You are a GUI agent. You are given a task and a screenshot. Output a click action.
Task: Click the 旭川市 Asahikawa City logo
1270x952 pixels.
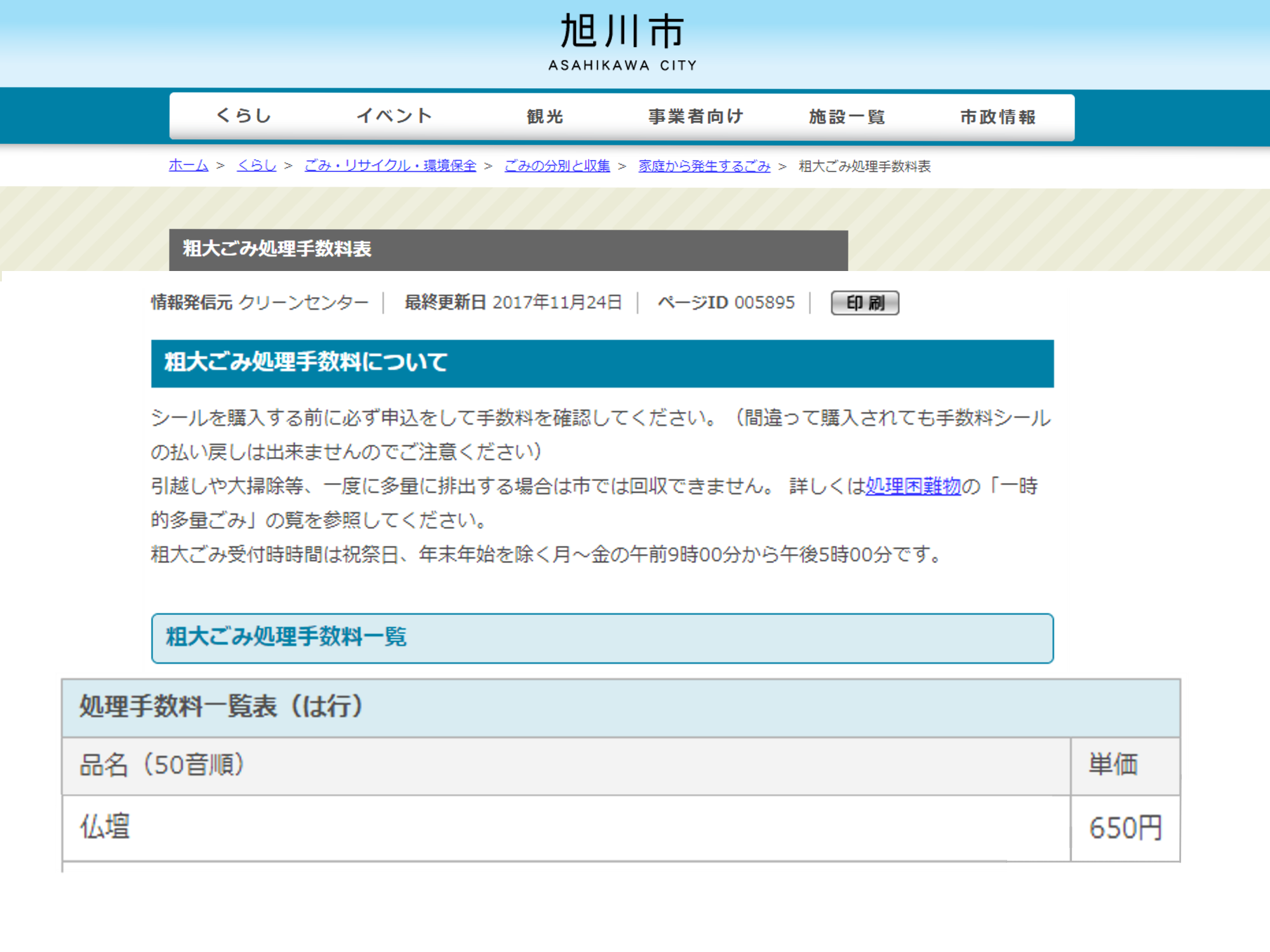point(622,43)
